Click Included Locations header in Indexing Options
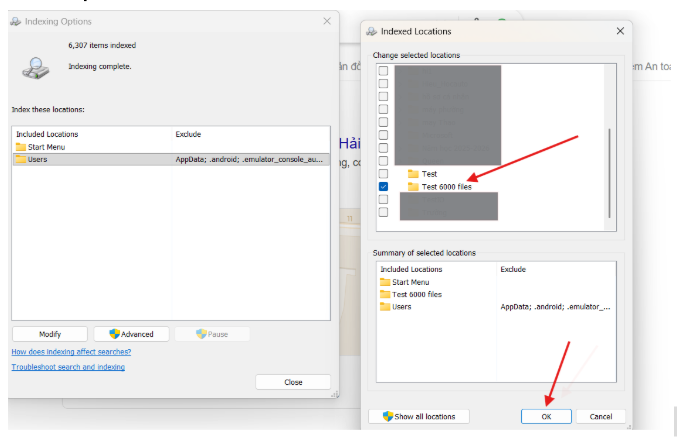 coord(47,134)
